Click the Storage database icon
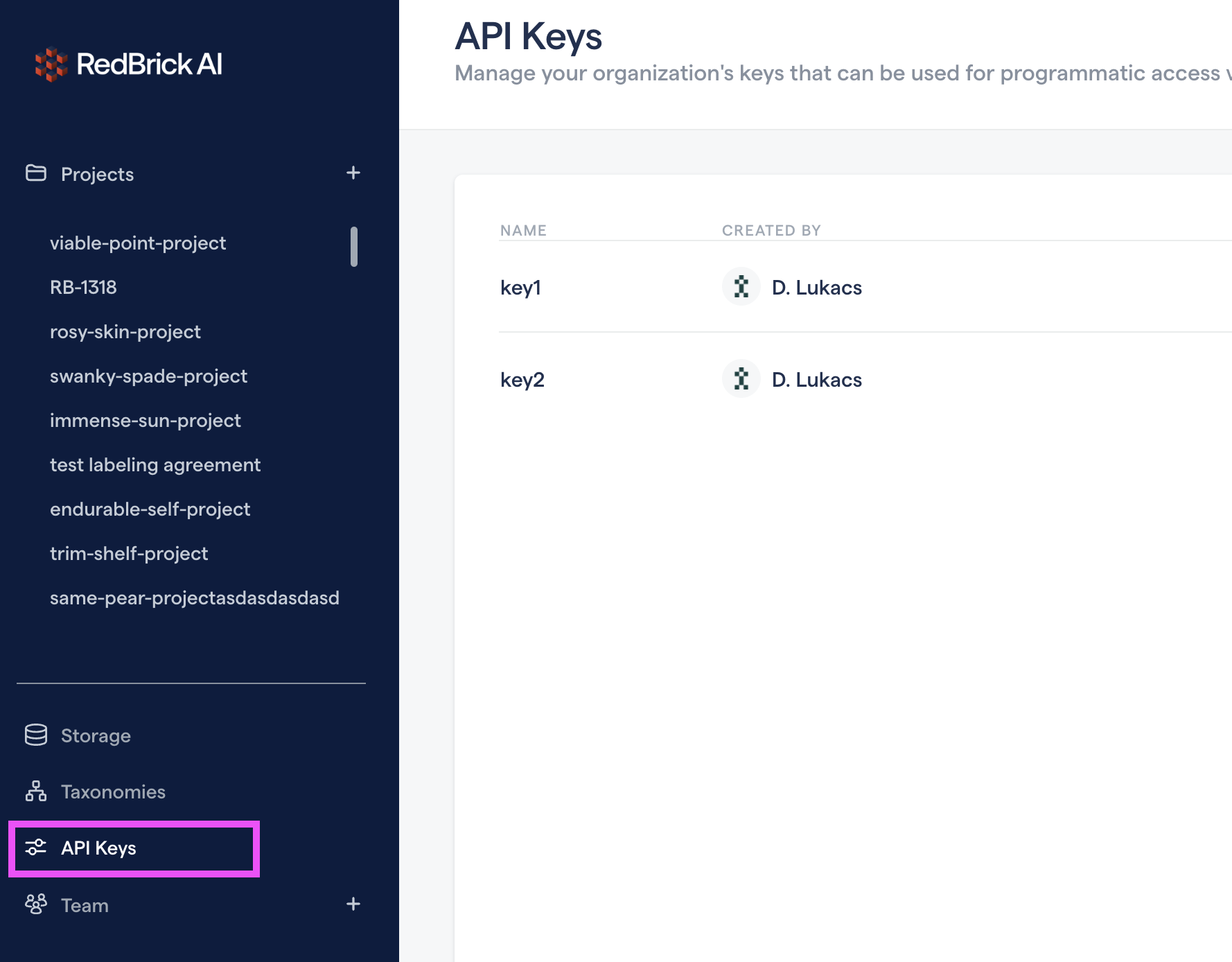1232x962 pixels. click(x=36, y=735)
